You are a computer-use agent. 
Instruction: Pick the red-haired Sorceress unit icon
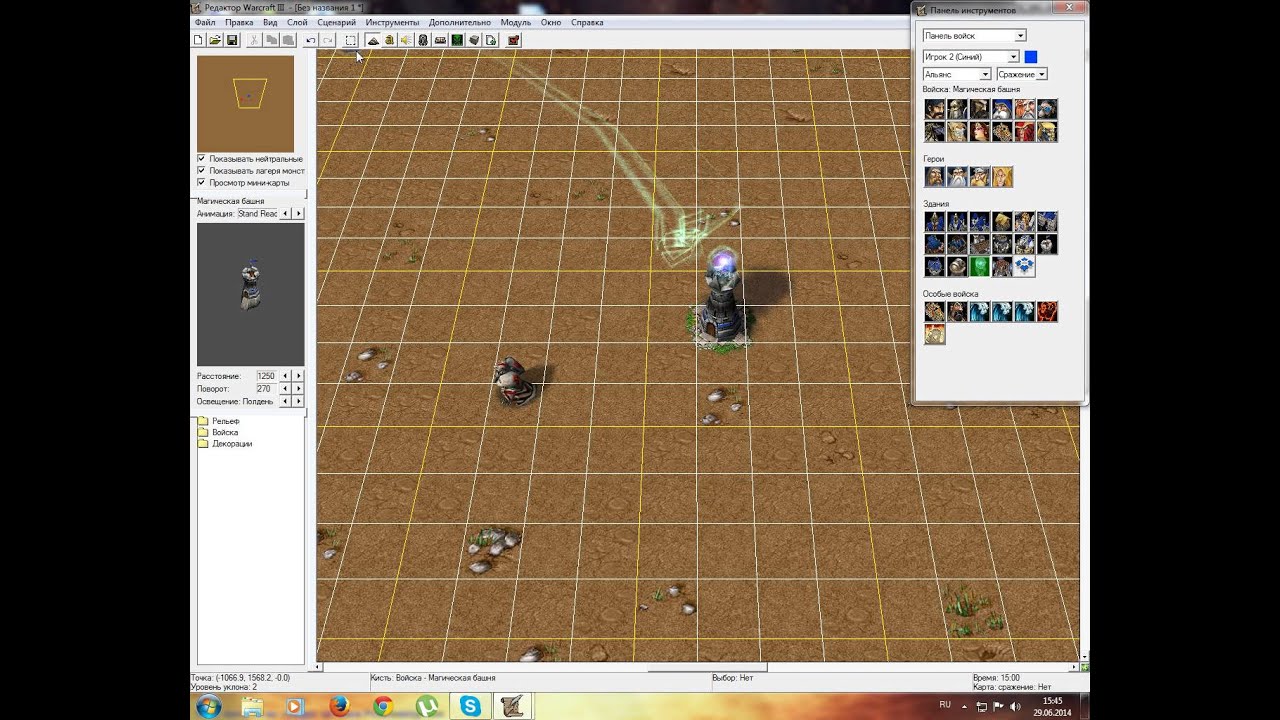[x=980, y=131]
